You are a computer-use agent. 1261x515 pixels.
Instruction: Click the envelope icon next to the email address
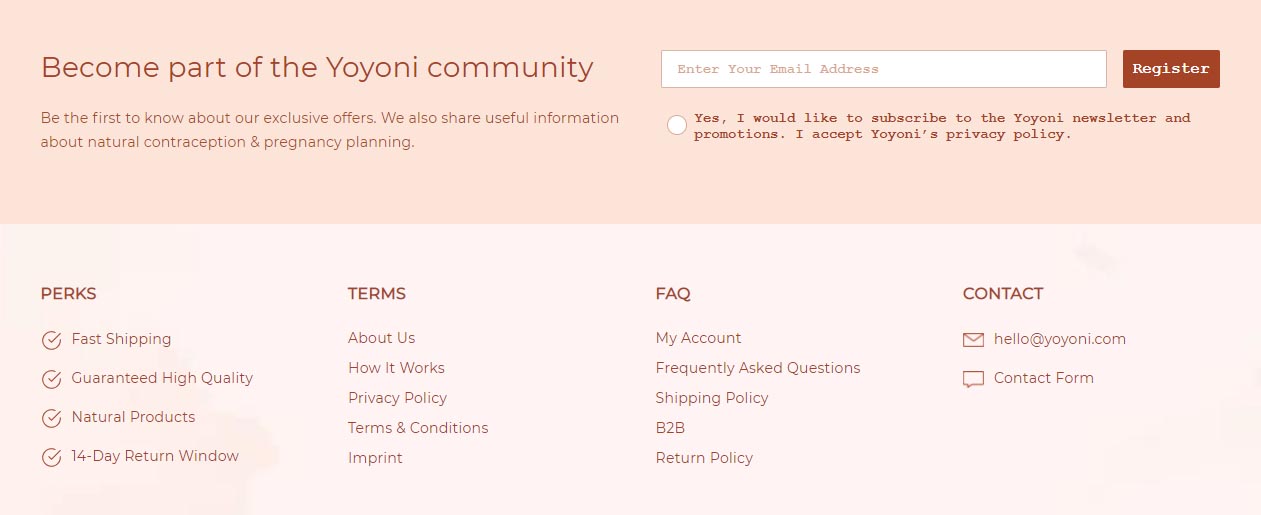973,340
